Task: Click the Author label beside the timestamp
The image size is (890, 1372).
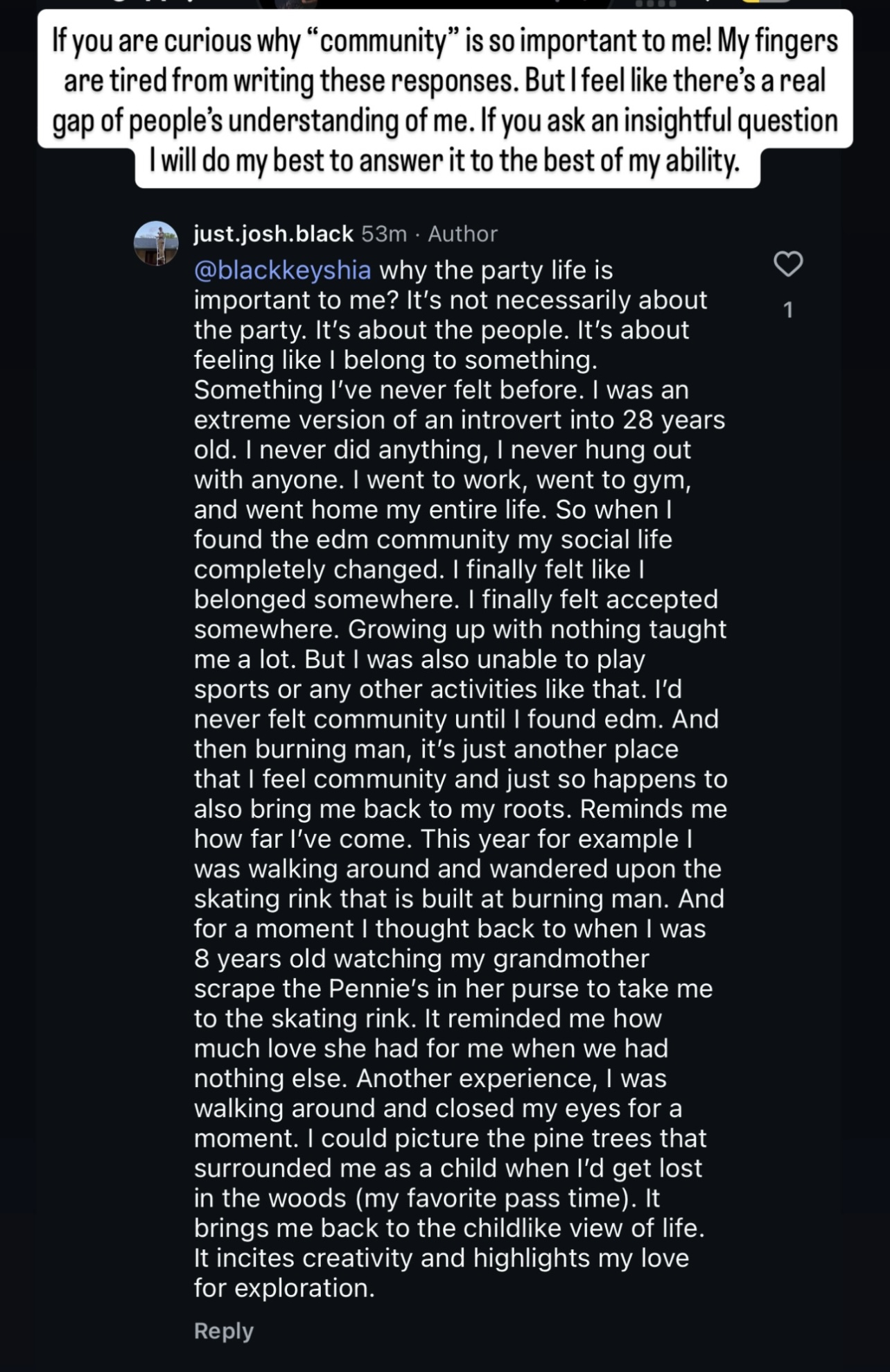Action: [462, 234]
